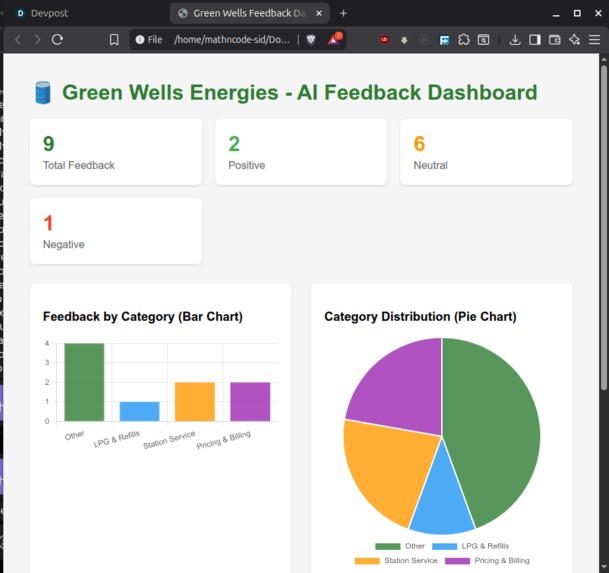Click the page vertical scrollbar thumb
The height and width of the screenshot is (573, 609).
[x=604, y=227]
